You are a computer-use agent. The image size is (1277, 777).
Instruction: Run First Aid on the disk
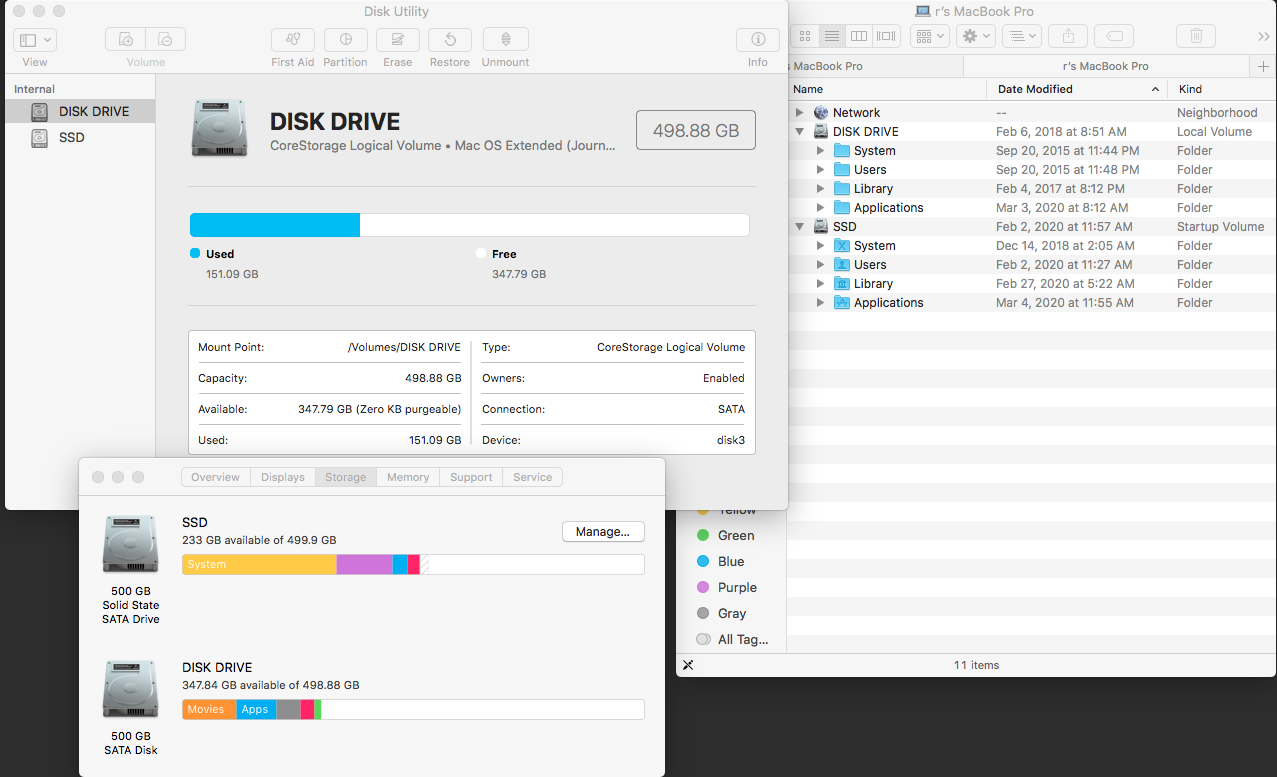(x=293, y=40)
